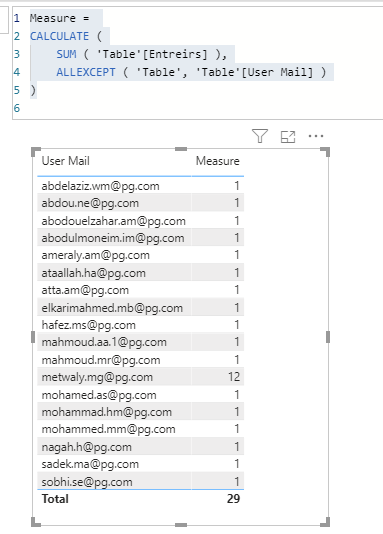Viewport: 383px width, 534px height.
Task: Select the abdou.ne@pg.com row
Action: click(x=141, y=203)
